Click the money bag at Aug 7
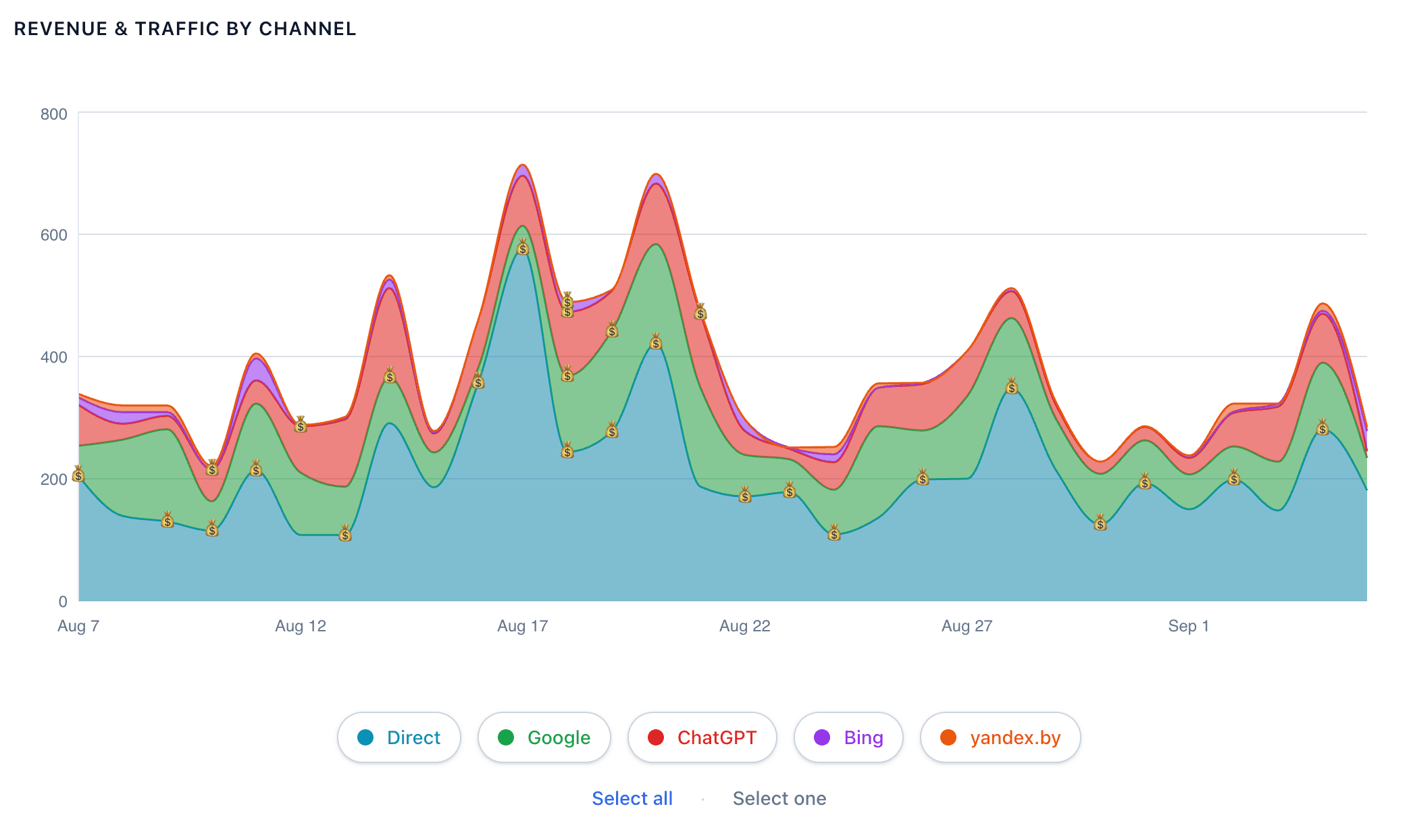 click(78, 473)
